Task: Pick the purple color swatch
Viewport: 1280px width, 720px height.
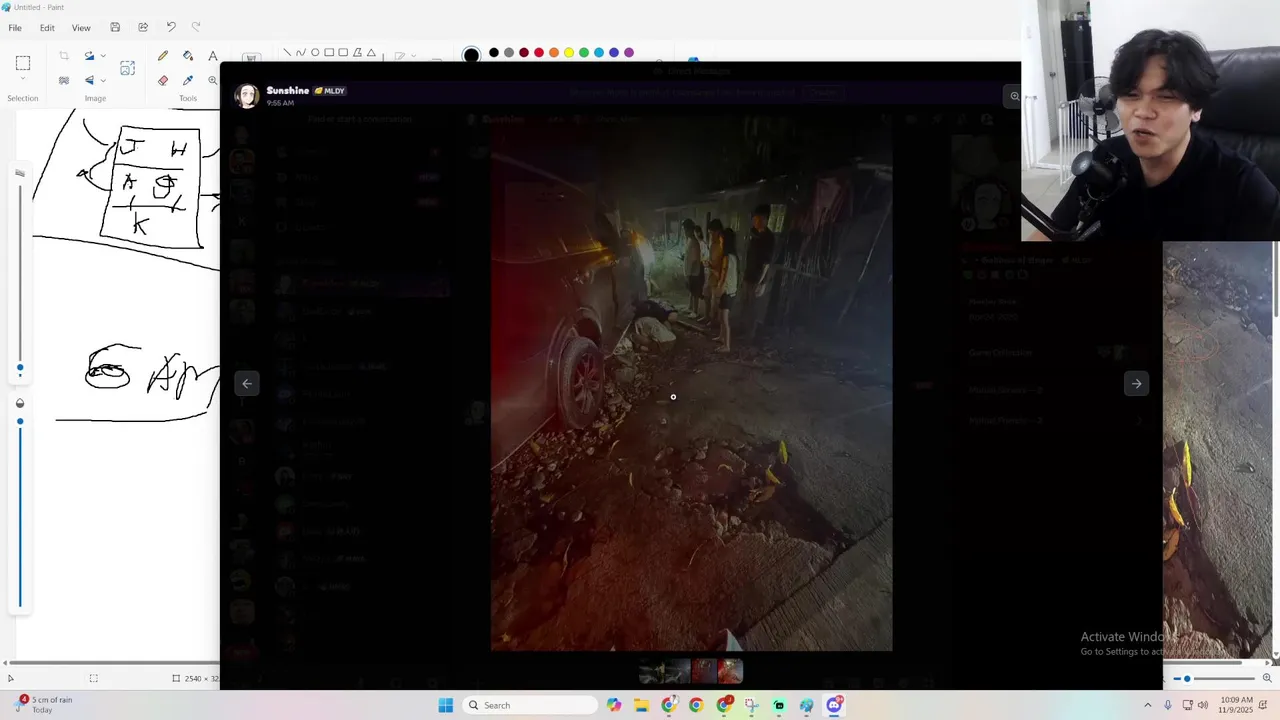Action: pos(629,53)
